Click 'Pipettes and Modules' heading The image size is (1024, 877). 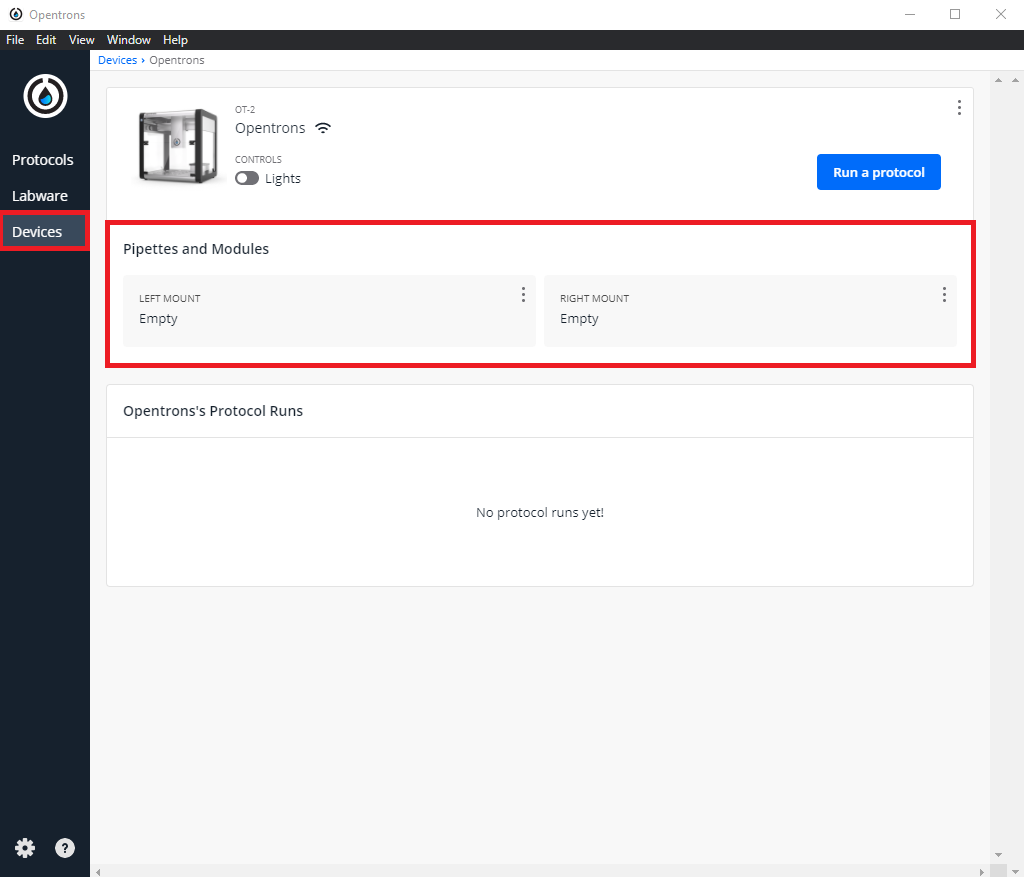tap(196, 249)
